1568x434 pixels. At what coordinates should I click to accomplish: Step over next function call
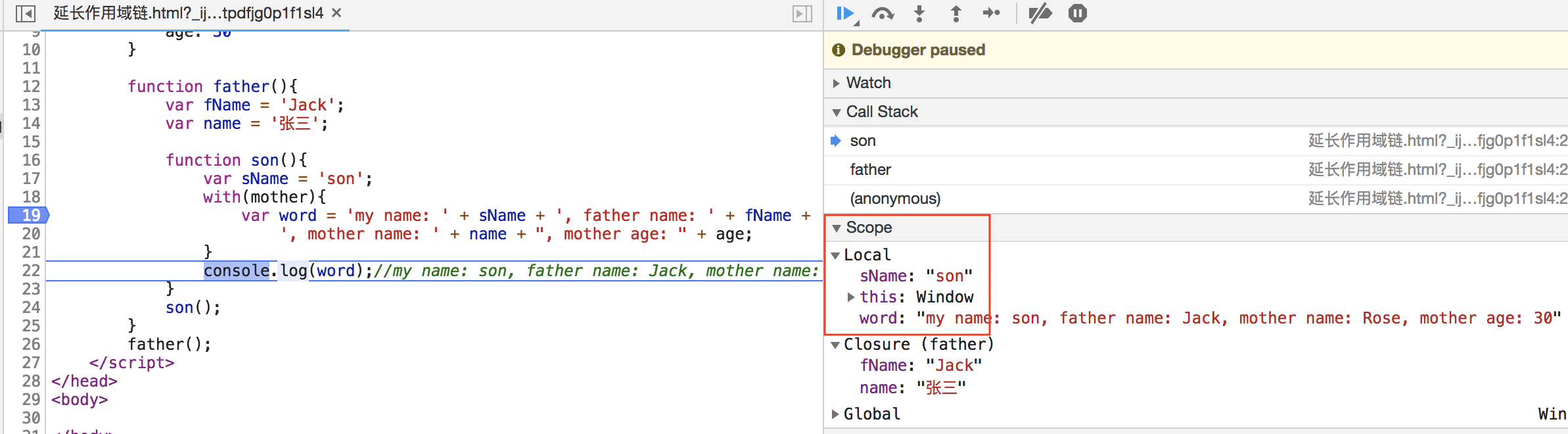coord(883,14)
